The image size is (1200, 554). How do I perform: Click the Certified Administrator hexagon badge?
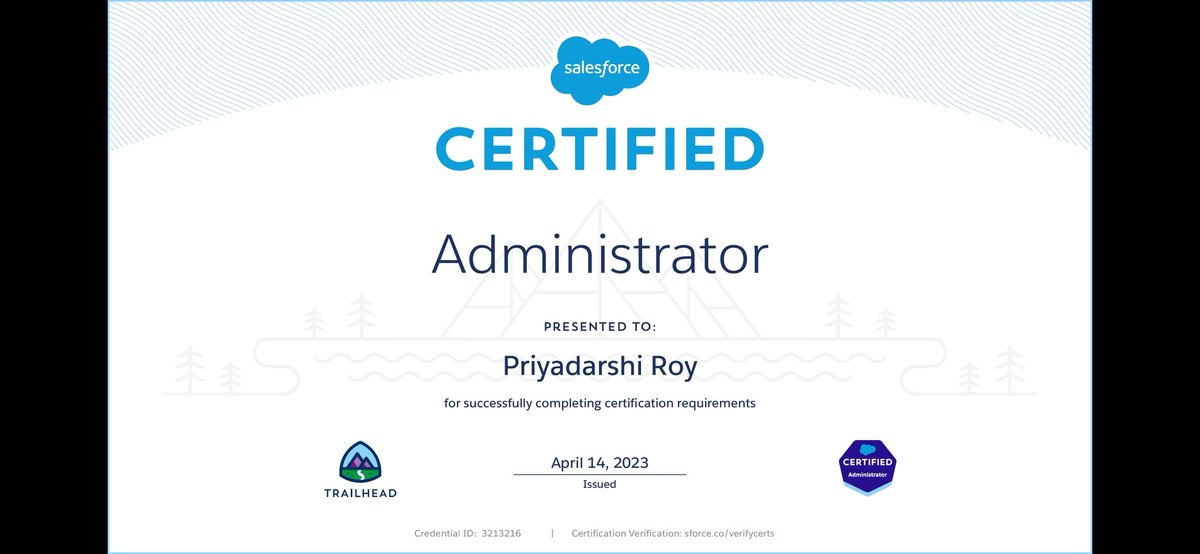pos(867,466)
